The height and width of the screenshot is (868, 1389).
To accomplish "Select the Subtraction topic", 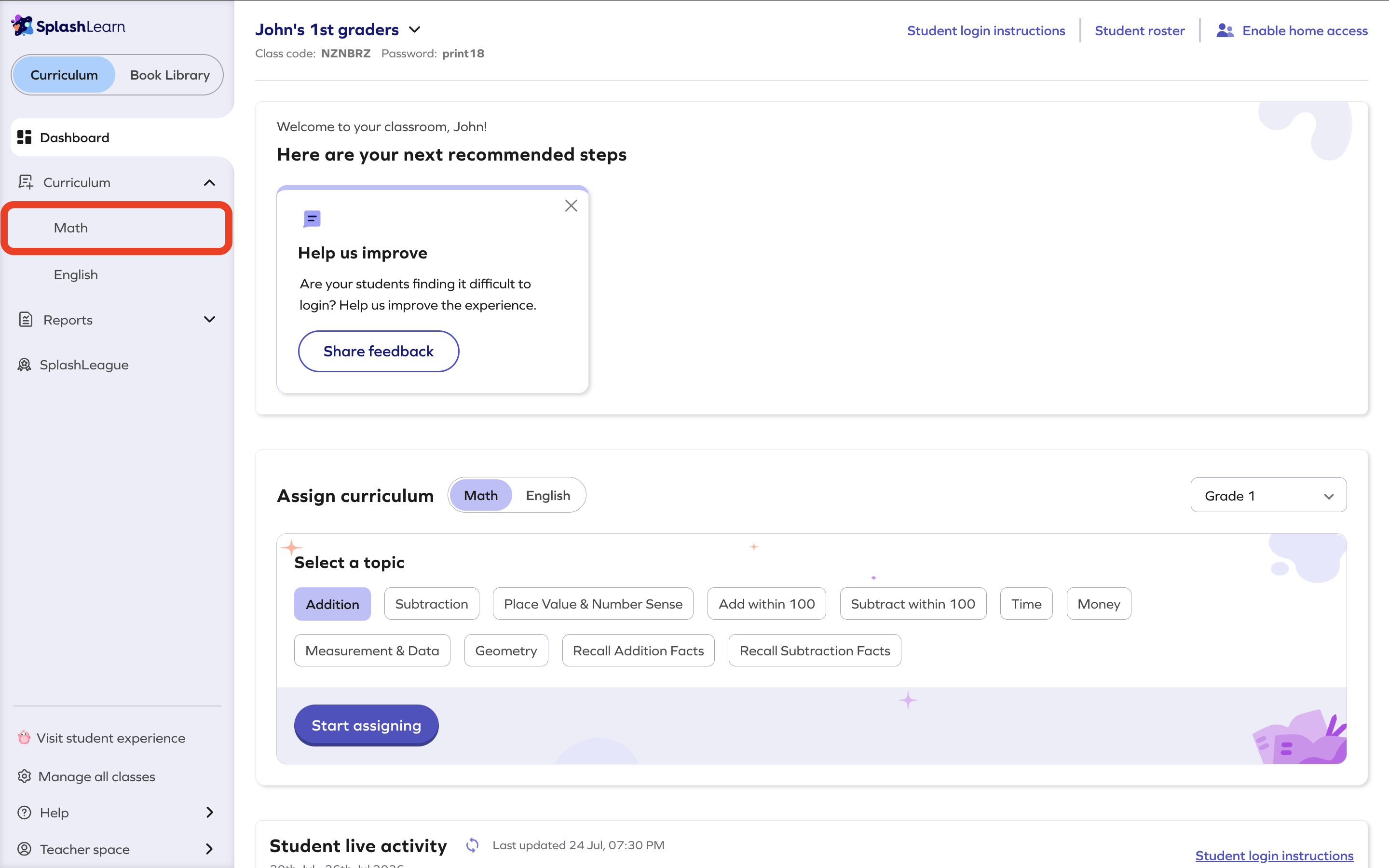I will click(x=432, y=604).
